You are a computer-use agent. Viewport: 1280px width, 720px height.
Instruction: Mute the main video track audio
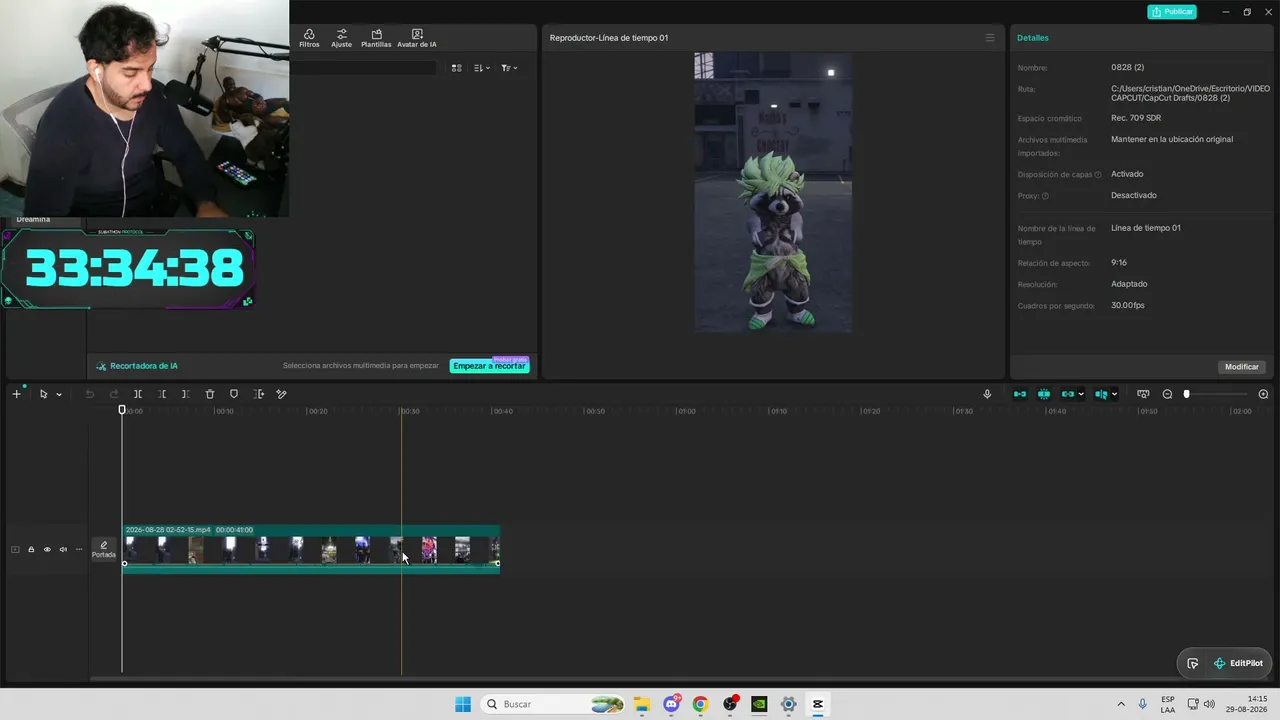(x=63, y=549)
